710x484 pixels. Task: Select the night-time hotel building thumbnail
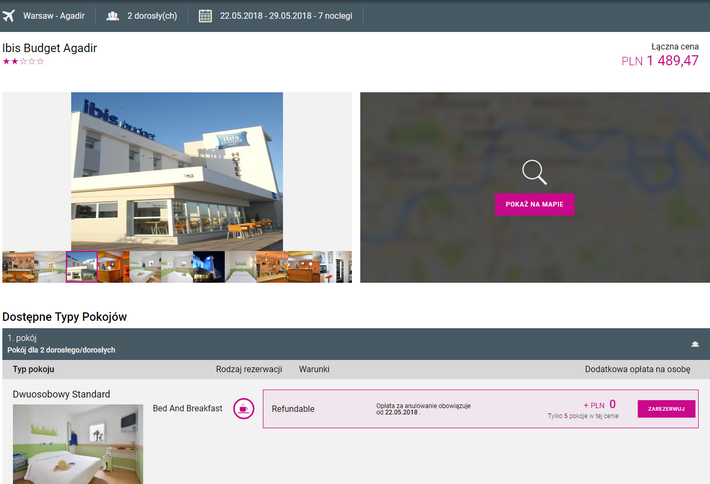pos(209,267)
